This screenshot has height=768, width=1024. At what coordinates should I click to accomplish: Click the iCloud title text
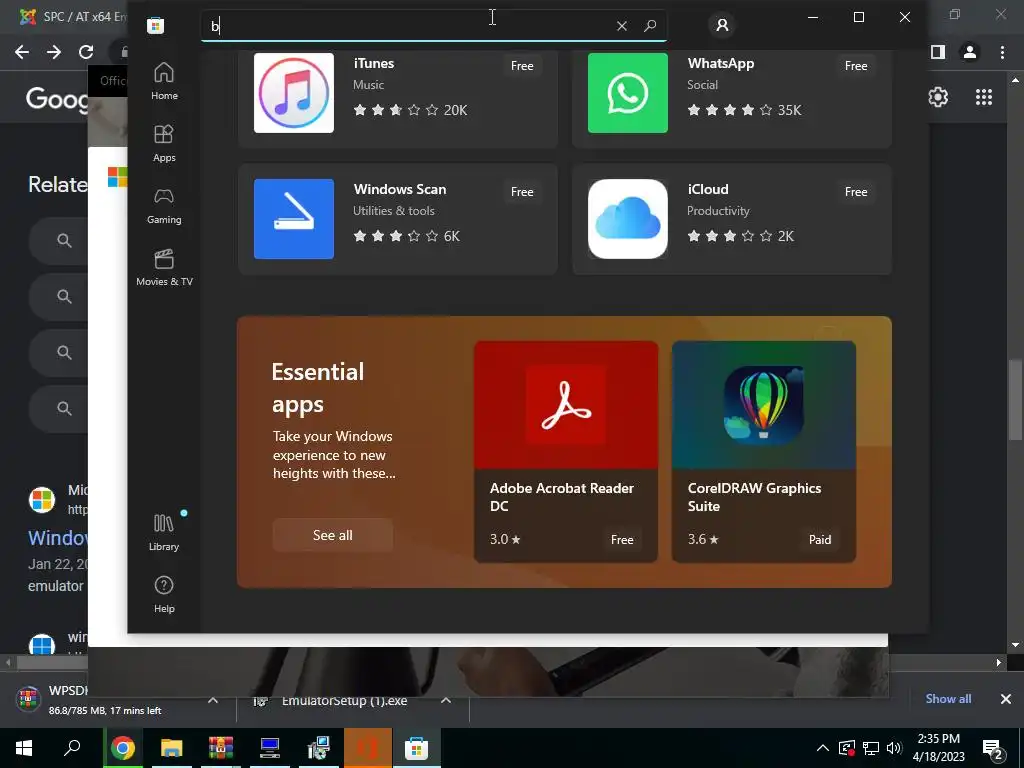pos(707,189)
